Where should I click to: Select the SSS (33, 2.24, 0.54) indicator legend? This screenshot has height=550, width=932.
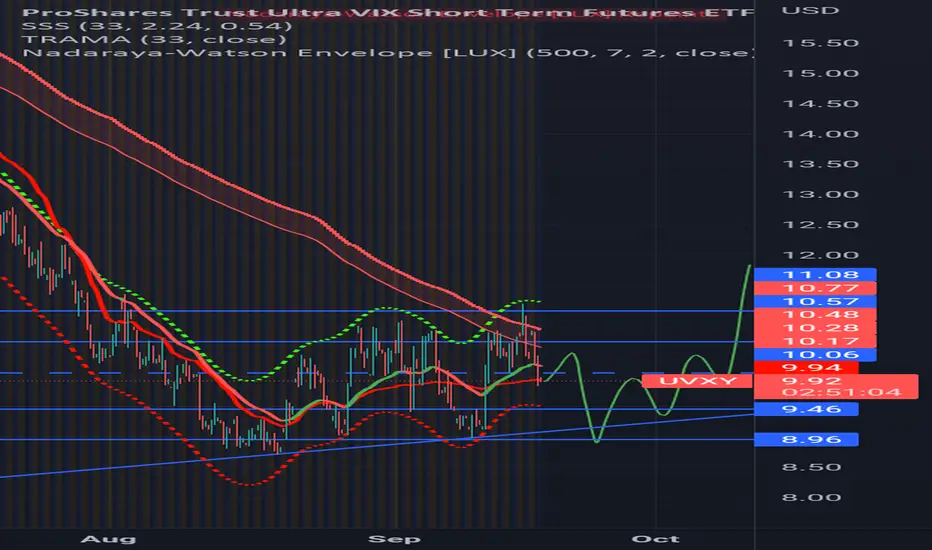click(157, 26)
